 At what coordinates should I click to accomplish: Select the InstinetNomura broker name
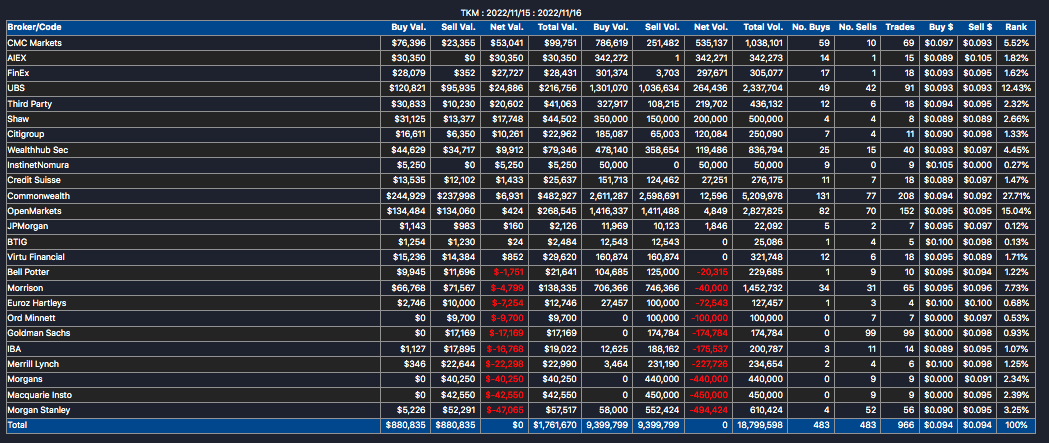(x=38, y=165)
